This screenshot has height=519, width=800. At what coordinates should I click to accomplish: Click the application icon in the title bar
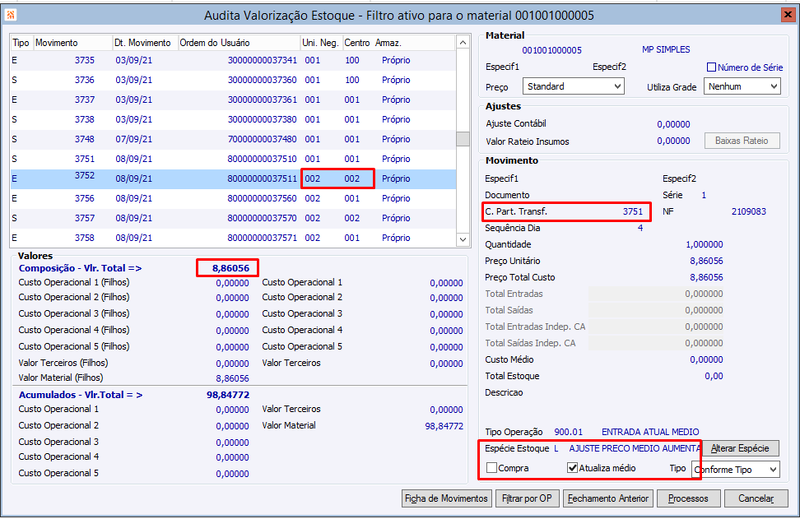[10, 15]
